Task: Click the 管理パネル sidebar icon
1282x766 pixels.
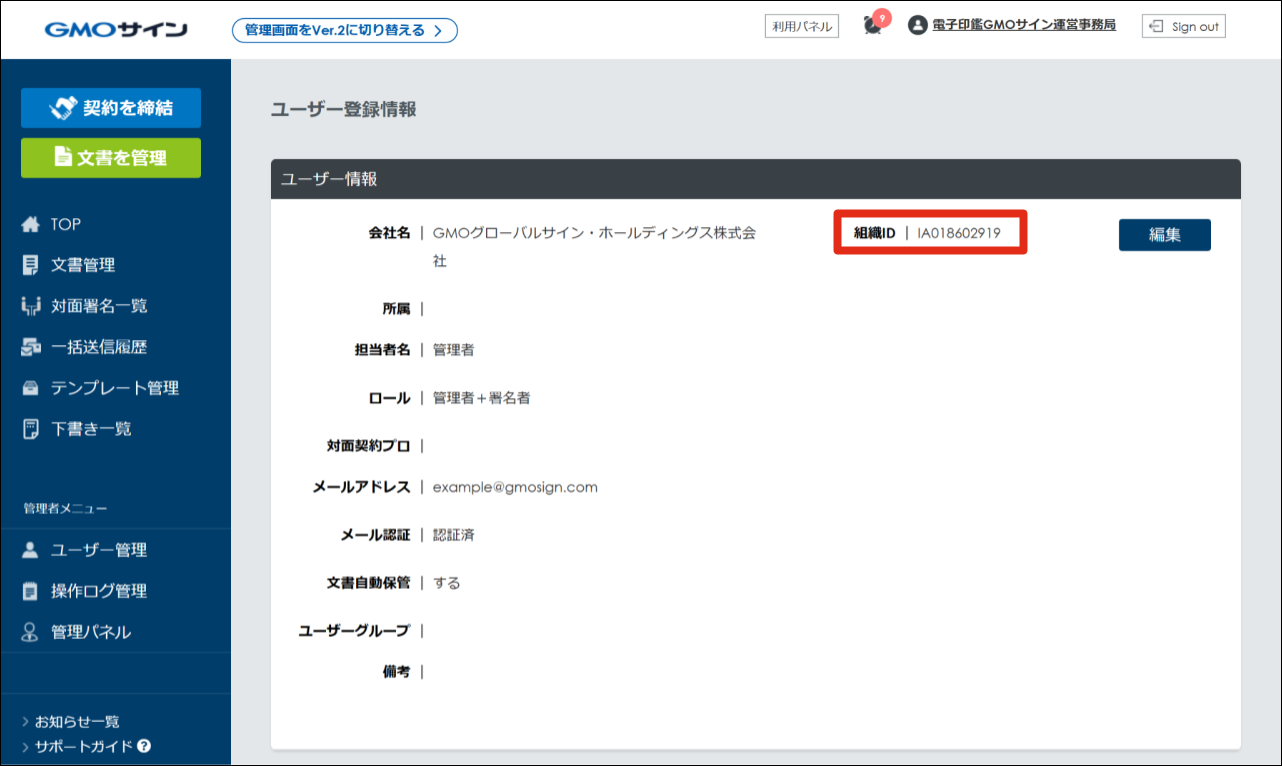Action: tap(30, 632)
